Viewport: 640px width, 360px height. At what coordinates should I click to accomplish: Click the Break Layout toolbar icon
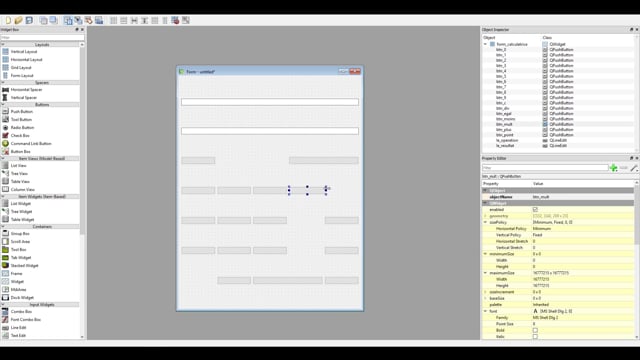pos(175,20)
